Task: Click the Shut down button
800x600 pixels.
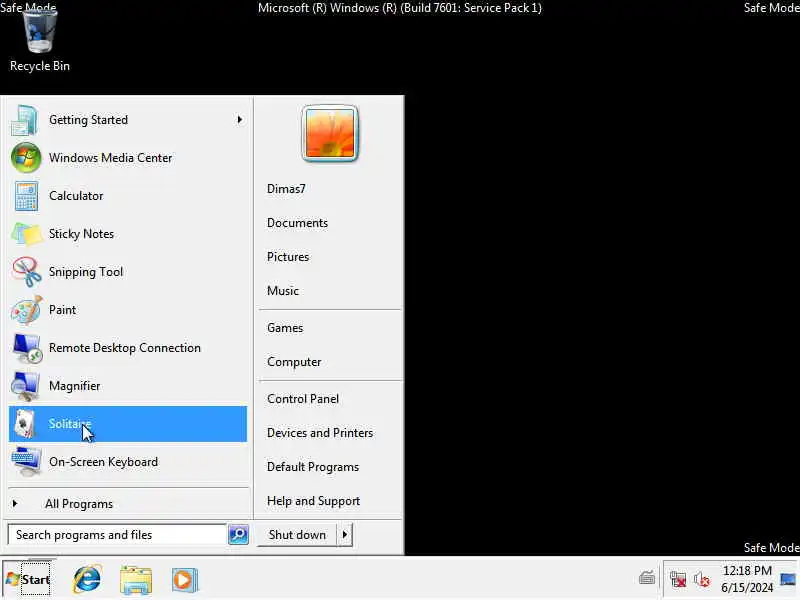Action: 297,535
